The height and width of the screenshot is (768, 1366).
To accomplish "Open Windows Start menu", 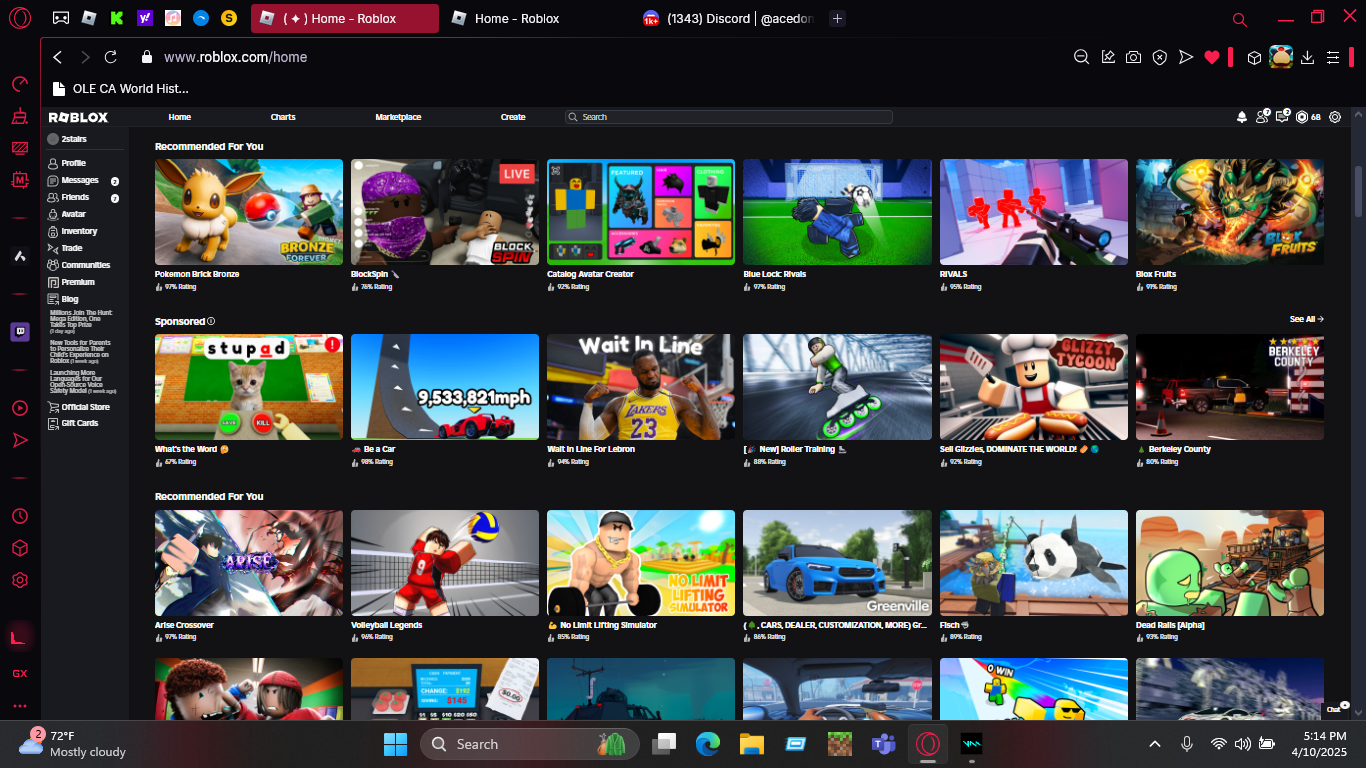I will (395, 744).
